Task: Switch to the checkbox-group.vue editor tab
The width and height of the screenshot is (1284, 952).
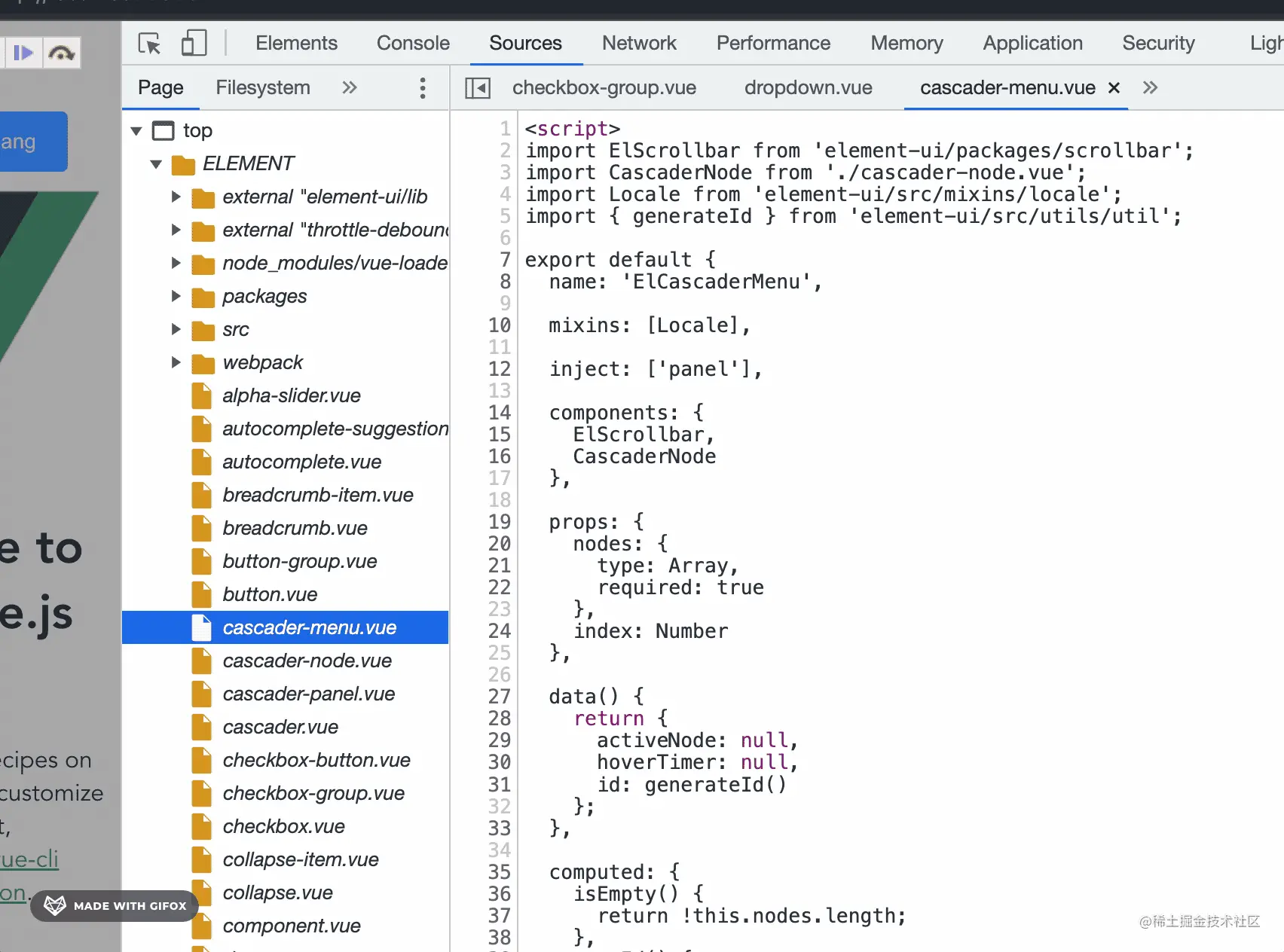Action: coord(604,87)
